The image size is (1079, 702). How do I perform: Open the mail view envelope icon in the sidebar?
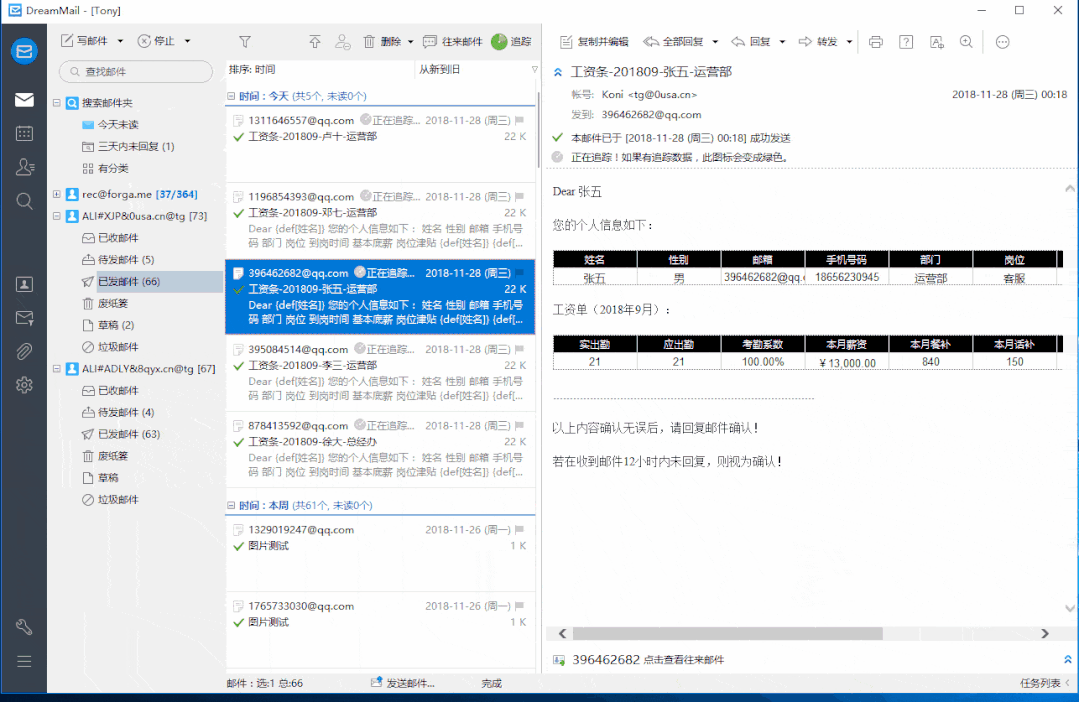(x=24, y=100)
